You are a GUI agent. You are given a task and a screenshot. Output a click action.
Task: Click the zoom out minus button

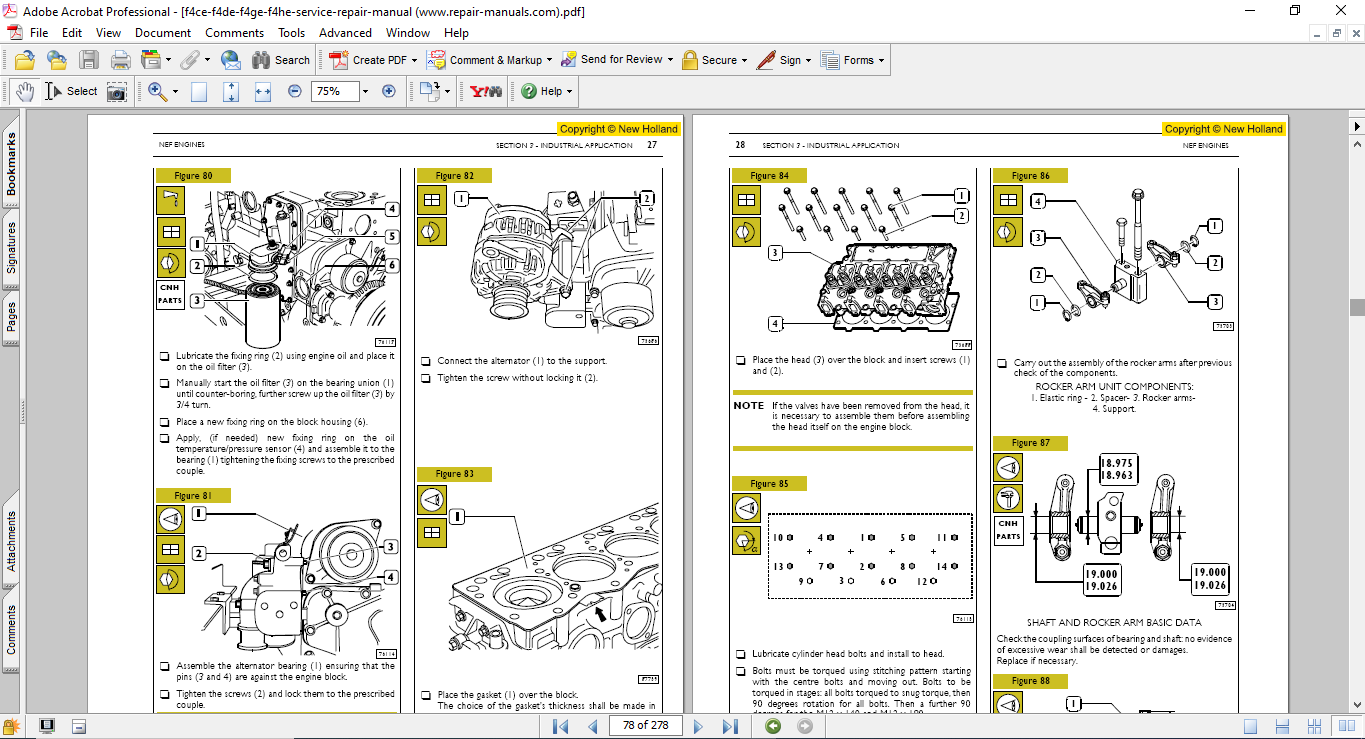point(294,91)
